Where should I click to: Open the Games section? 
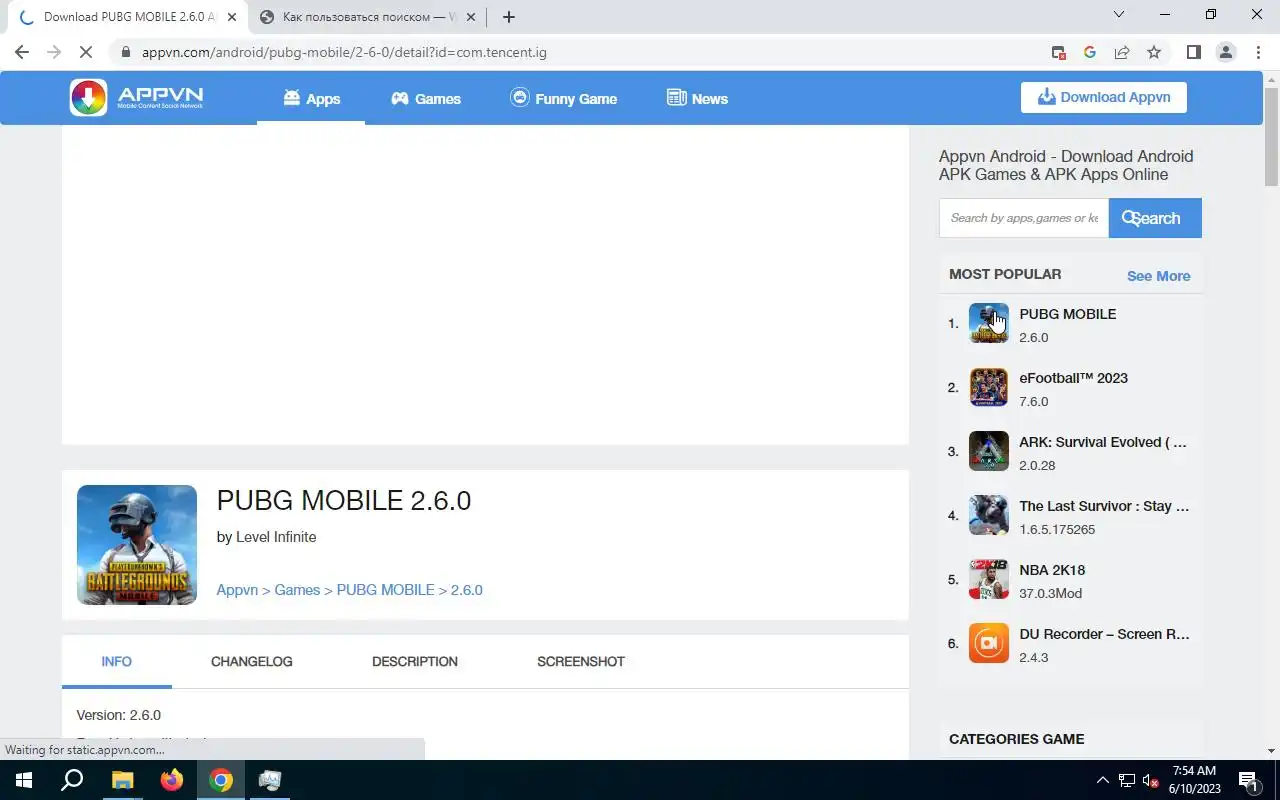[x=425, y=98]
